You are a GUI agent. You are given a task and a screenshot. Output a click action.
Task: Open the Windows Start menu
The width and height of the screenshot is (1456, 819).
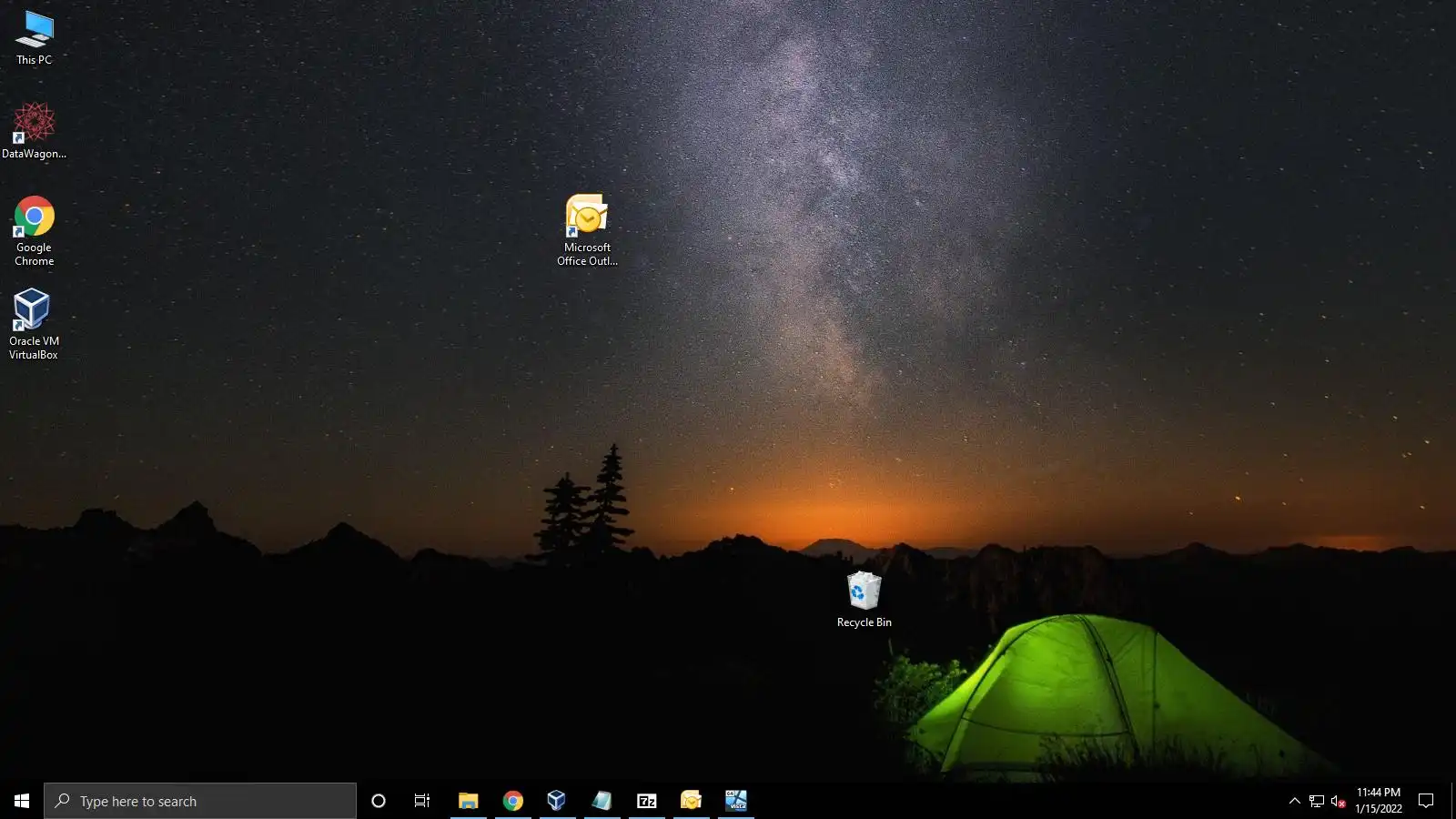[x=22, y=801]
